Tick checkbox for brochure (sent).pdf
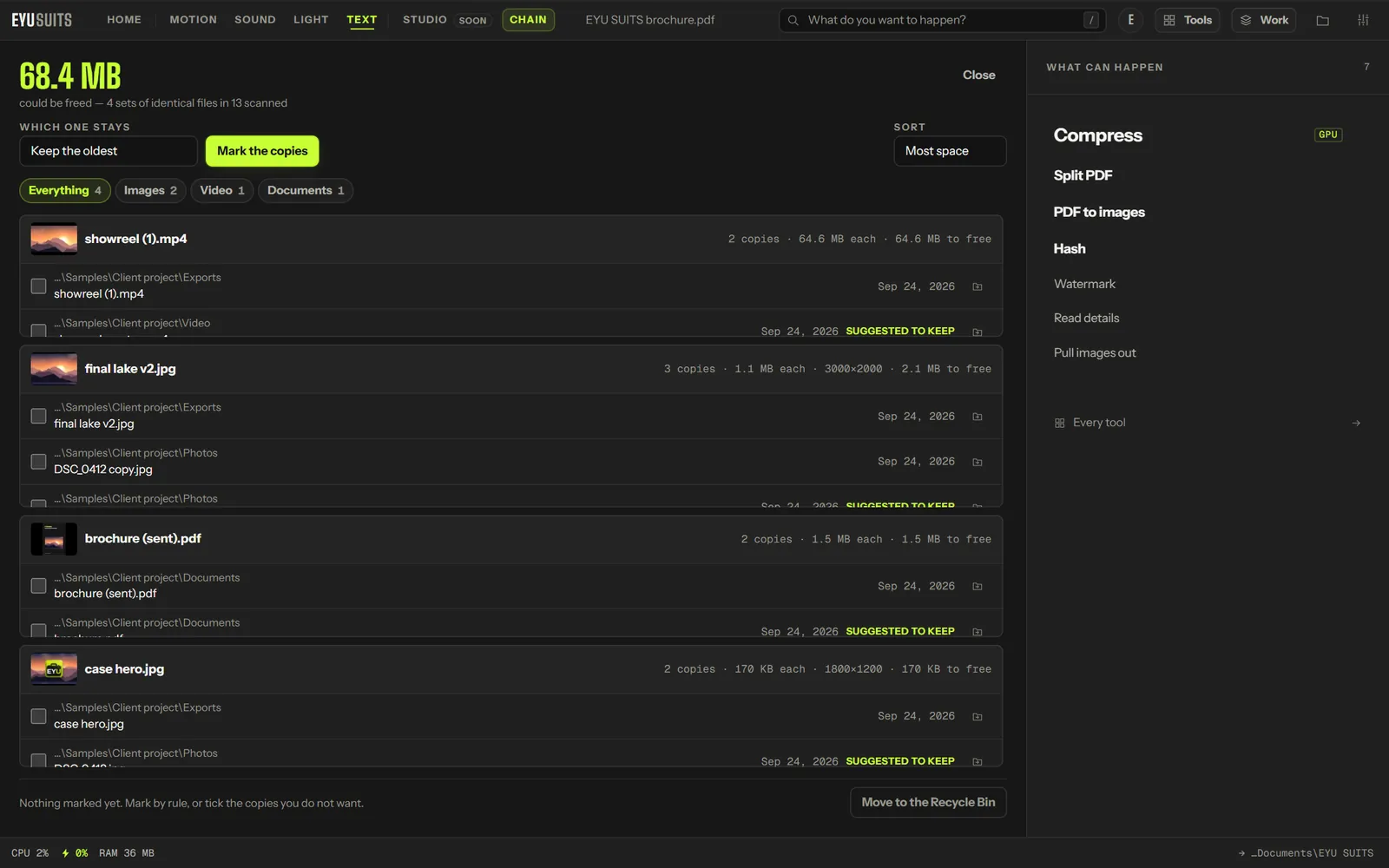The image size is (1389, 868). tap(38, 586)
